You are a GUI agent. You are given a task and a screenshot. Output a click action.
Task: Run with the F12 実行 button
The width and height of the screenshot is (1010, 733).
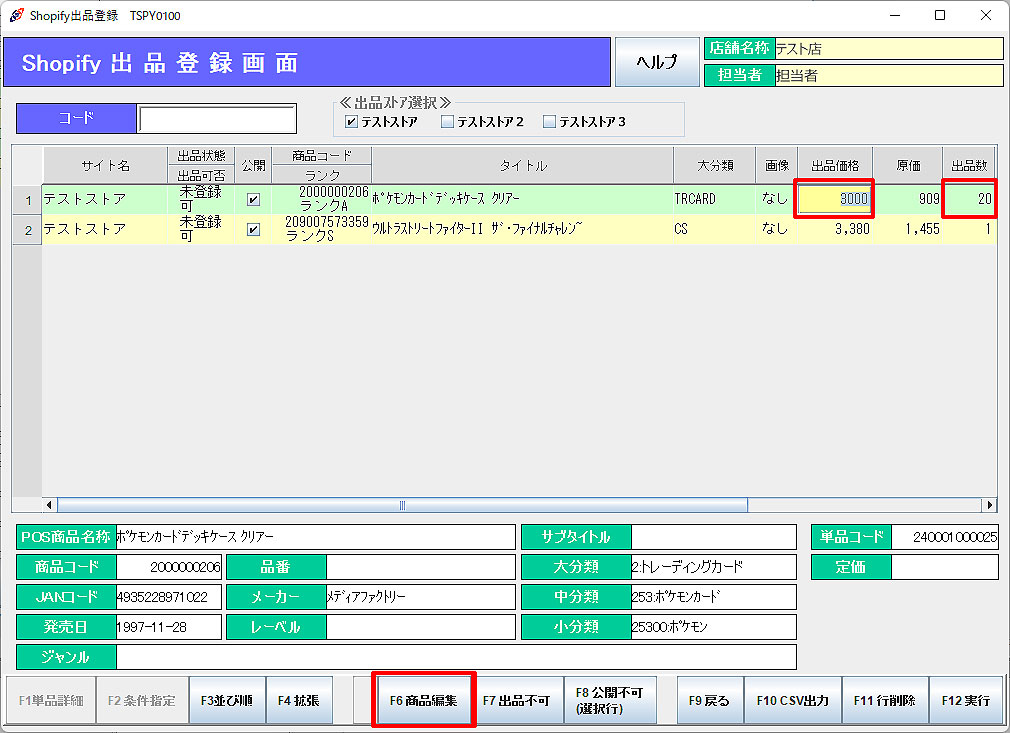coord(965,700)
